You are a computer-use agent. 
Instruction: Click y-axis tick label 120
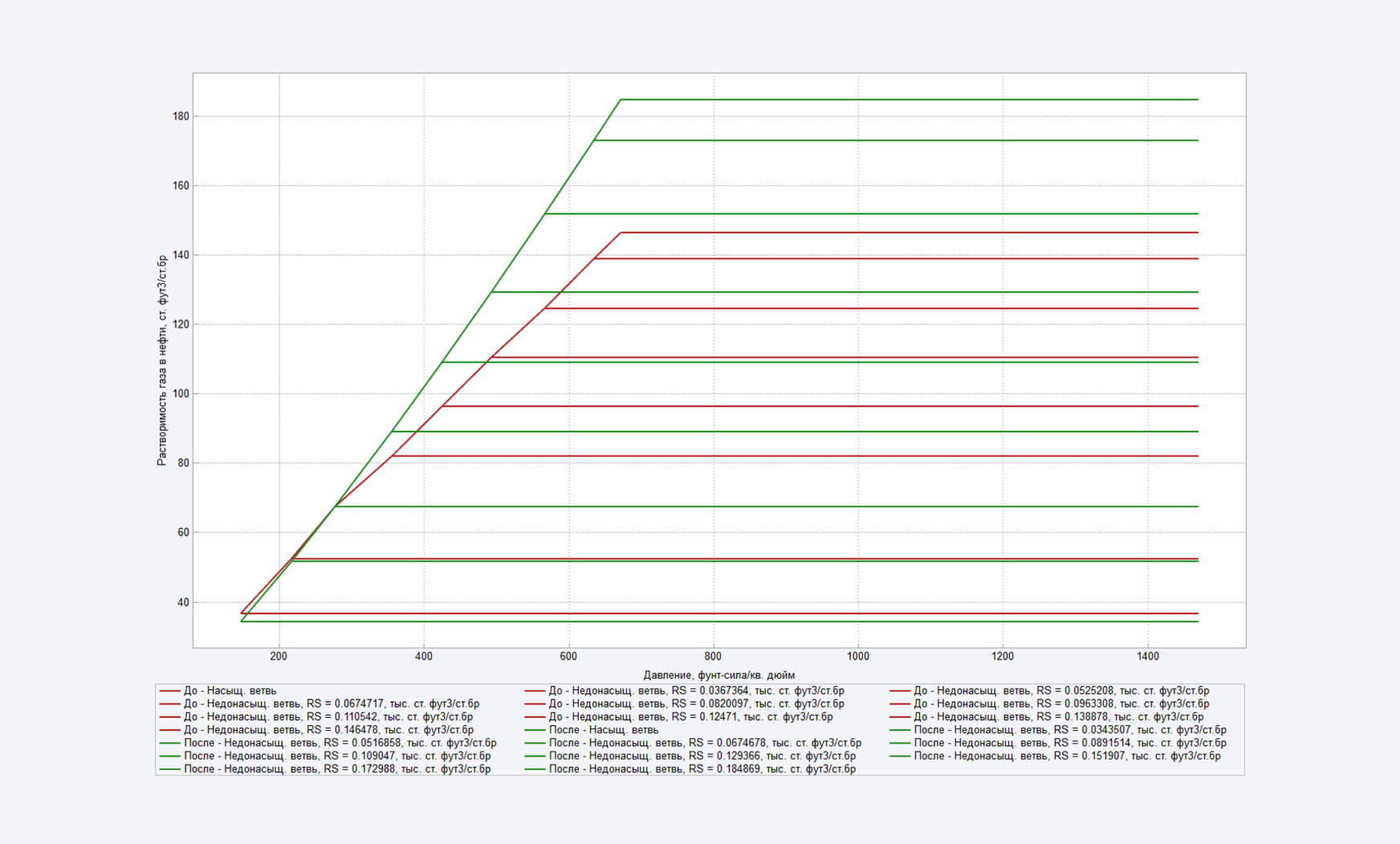(x=181, y=325)
